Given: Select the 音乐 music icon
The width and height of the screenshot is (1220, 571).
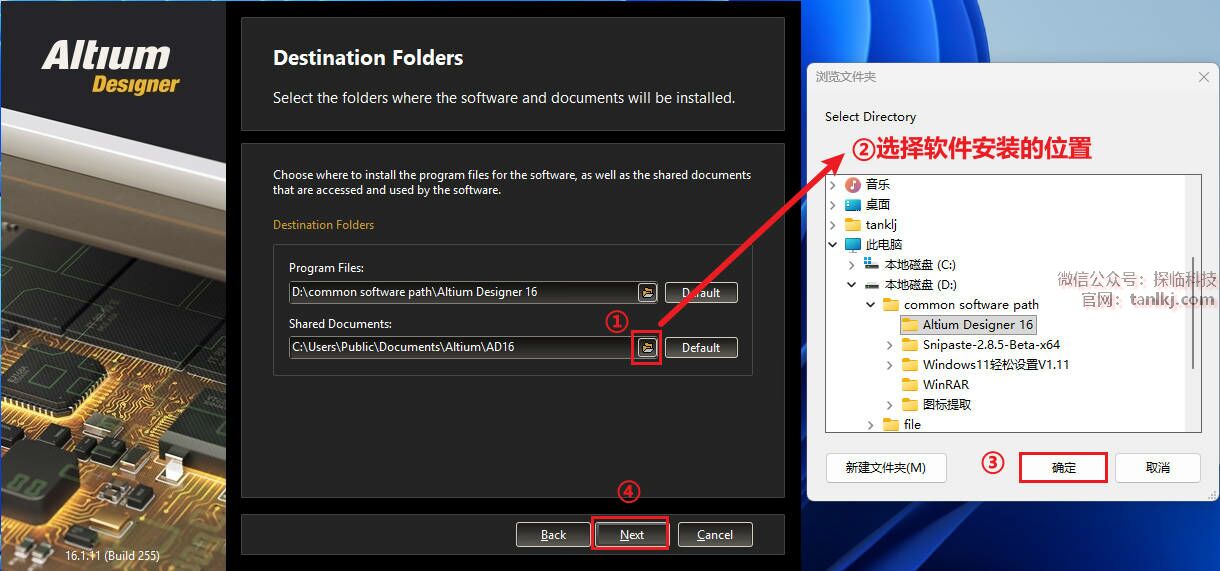Looking at the screenshot, I should click(x=853, y=185).
